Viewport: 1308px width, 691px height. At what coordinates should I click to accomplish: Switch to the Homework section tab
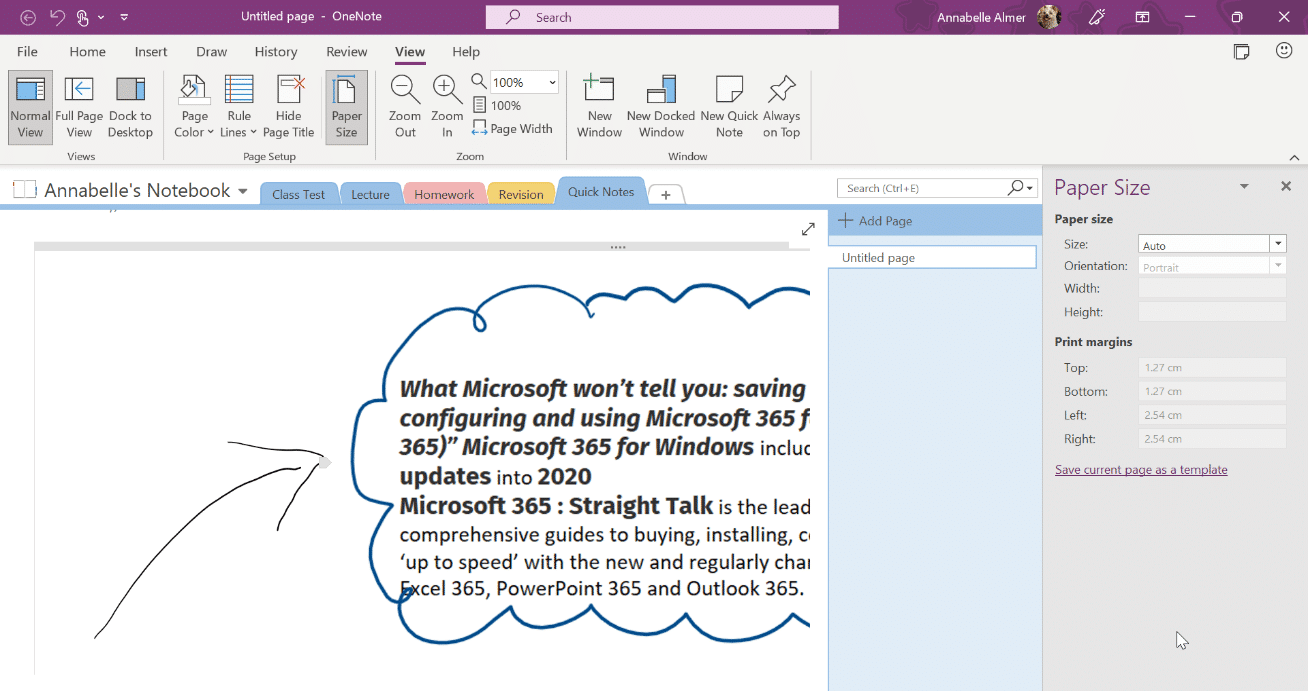pos(444,194)
